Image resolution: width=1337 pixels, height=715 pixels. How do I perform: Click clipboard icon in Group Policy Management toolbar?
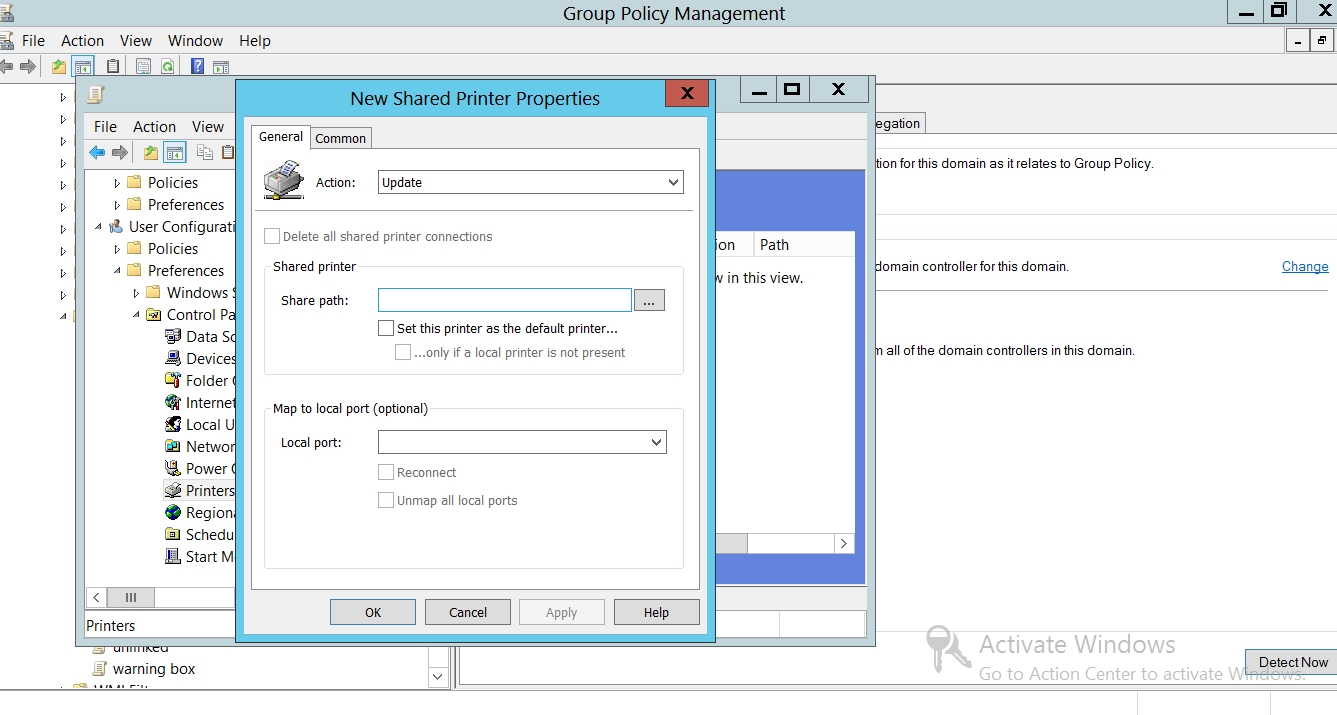[113, 66]
